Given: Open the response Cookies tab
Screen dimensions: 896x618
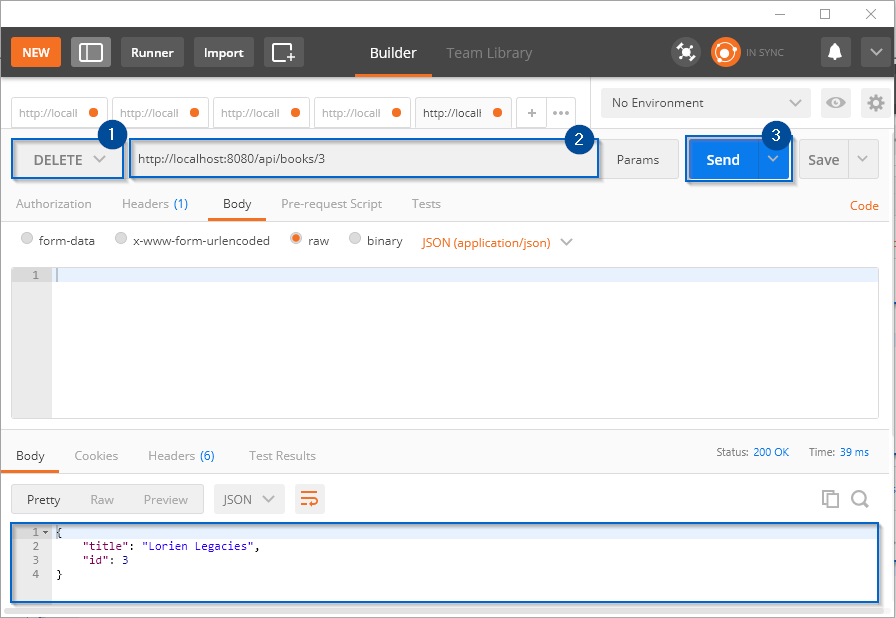Looking at the screenshot, I should [x=96, y=456].
